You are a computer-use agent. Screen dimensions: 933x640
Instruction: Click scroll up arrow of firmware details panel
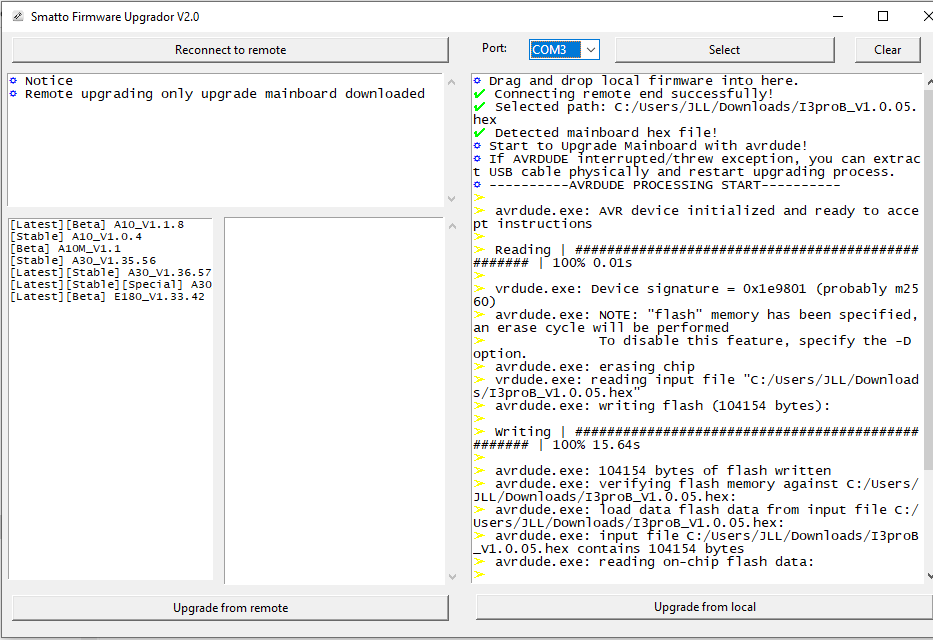[452, 226]
